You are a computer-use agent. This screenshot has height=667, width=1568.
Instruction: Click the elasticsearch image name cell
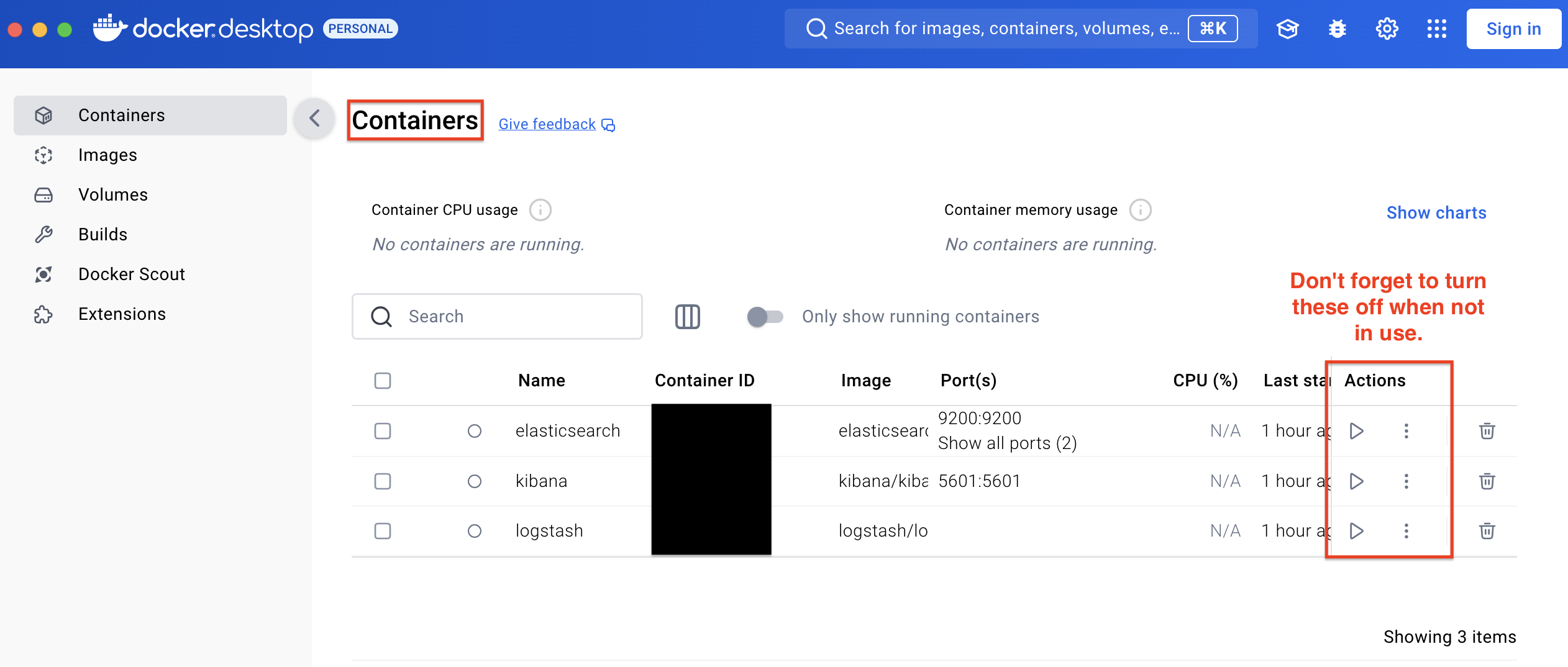click(x=883, y=431)
